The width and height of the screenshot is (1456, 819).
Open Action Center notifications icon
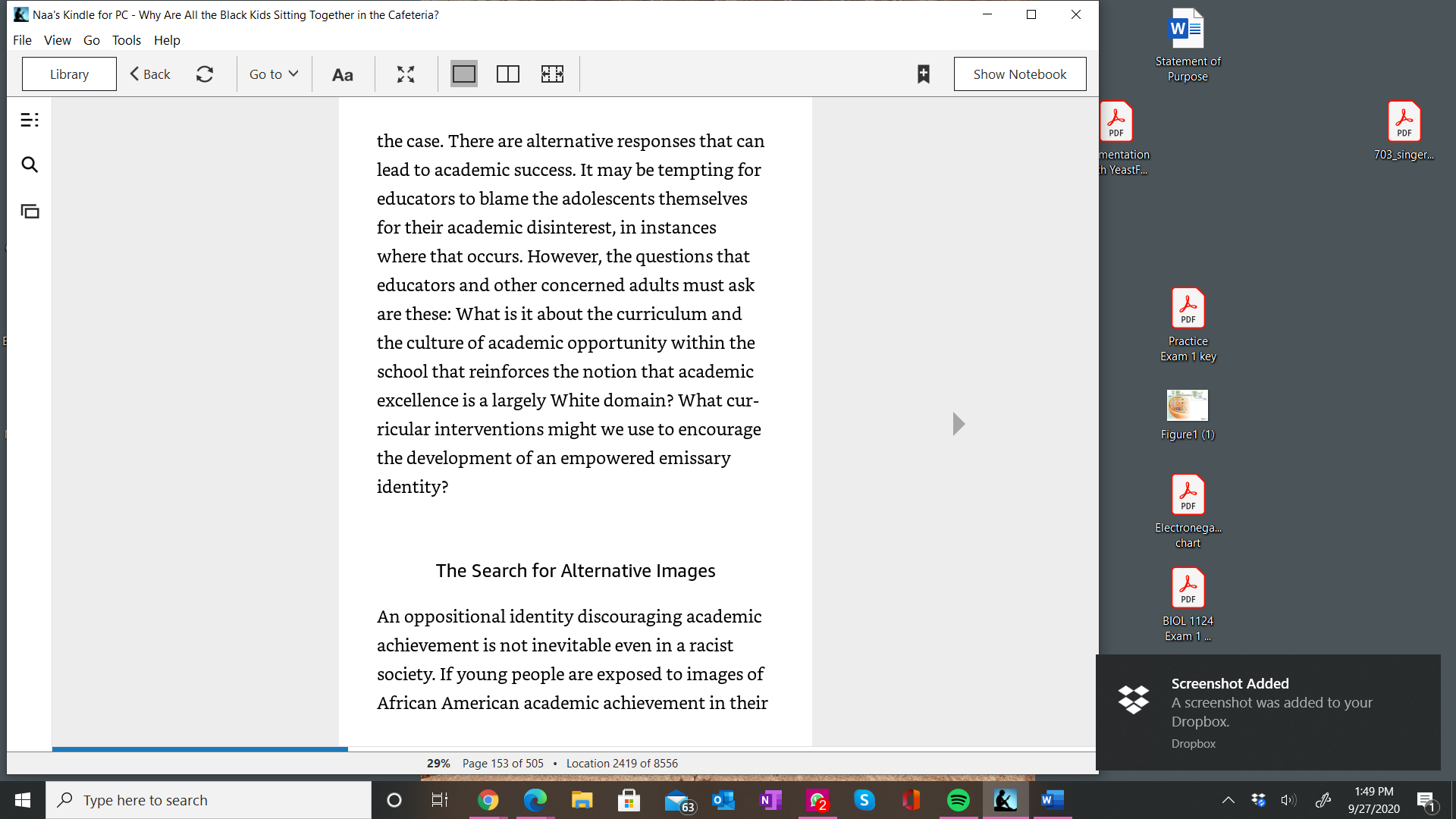click(x=1426, y=801)
